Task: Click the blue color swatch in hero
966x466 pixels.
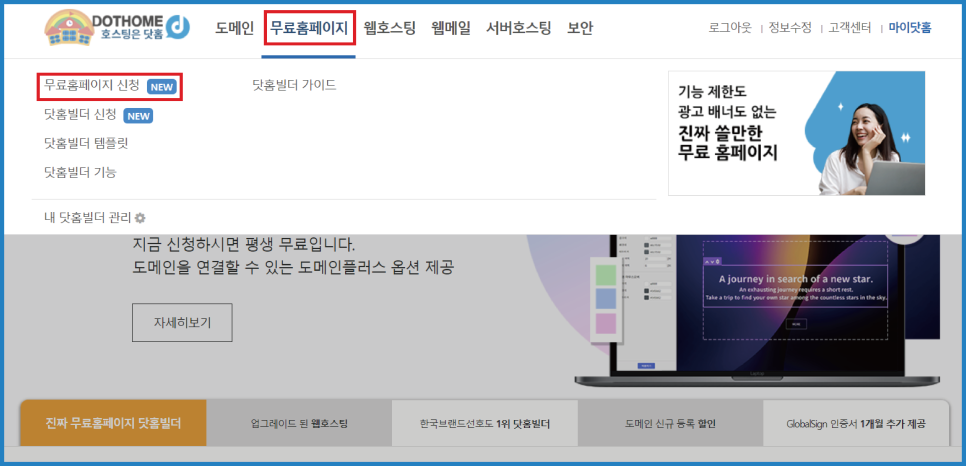Action: pos(607,300)
